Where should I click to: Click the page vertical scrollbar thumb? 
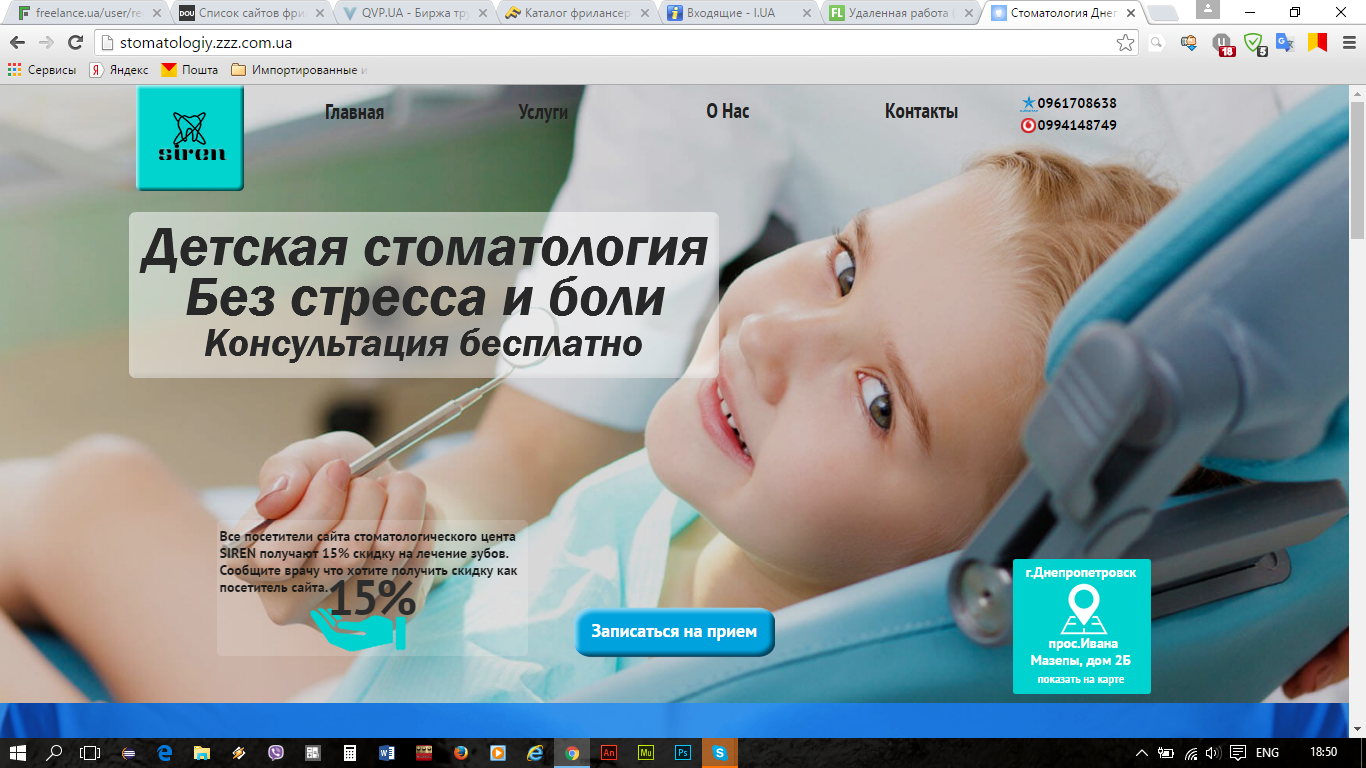coord(1357,168)
